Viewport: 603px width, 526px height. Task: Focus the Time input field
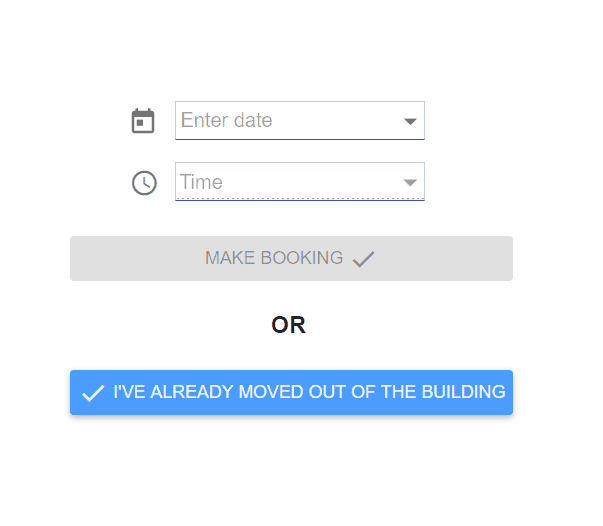pyautogui.click(x=300, y=181)
